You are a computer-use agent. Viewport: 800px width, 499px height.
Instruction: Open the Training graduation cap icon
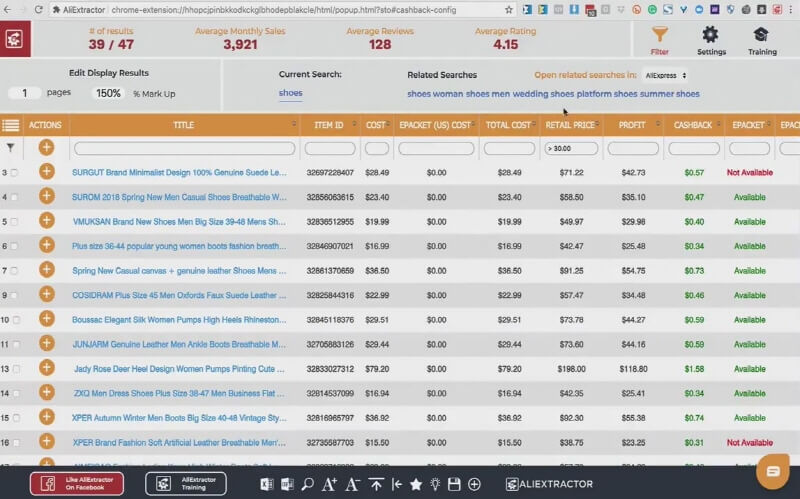(x=761, y=35)
